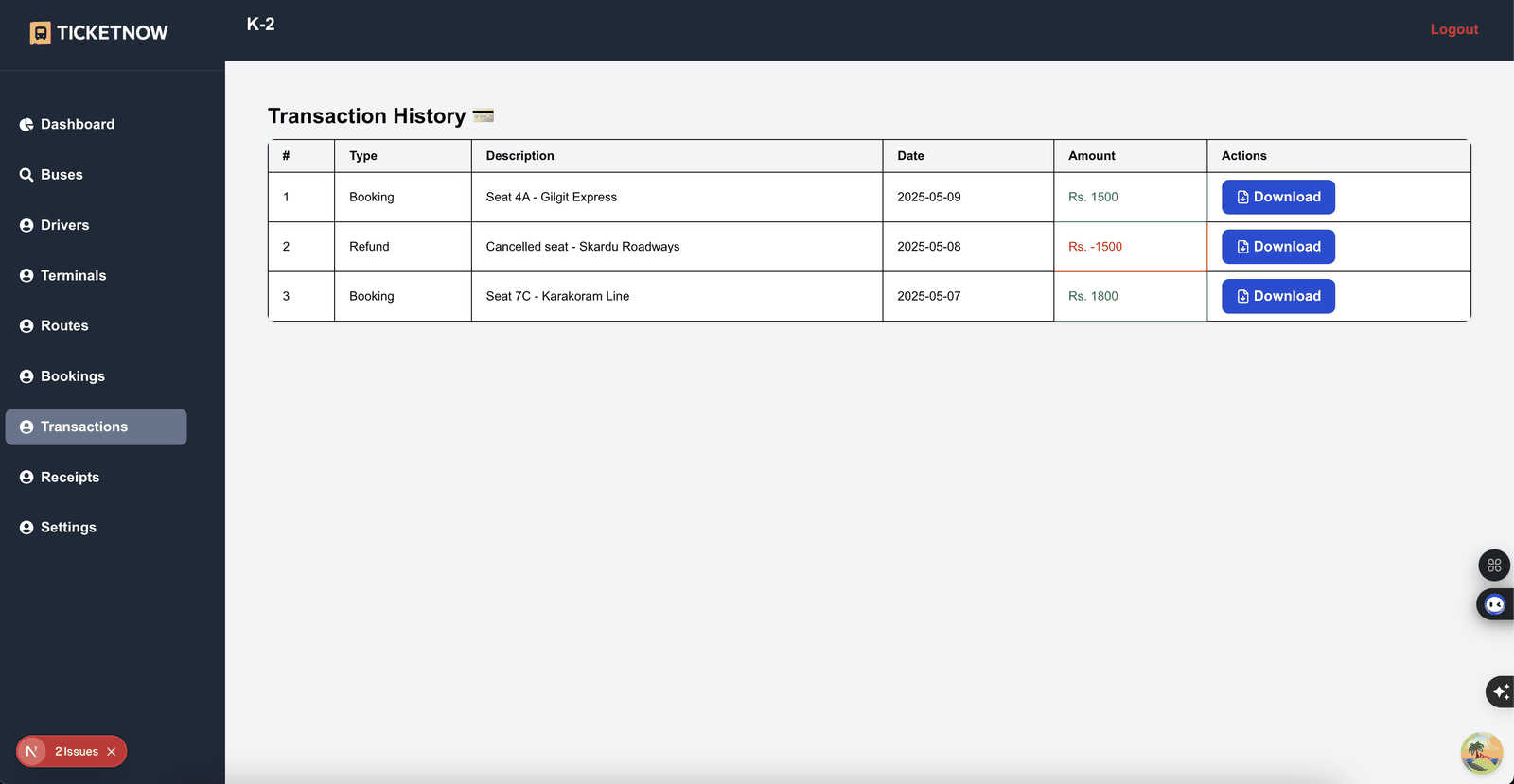Navigate to Terminals in sidebar
This screenshot has width=1514, height=784.
[x=62, y=275]
